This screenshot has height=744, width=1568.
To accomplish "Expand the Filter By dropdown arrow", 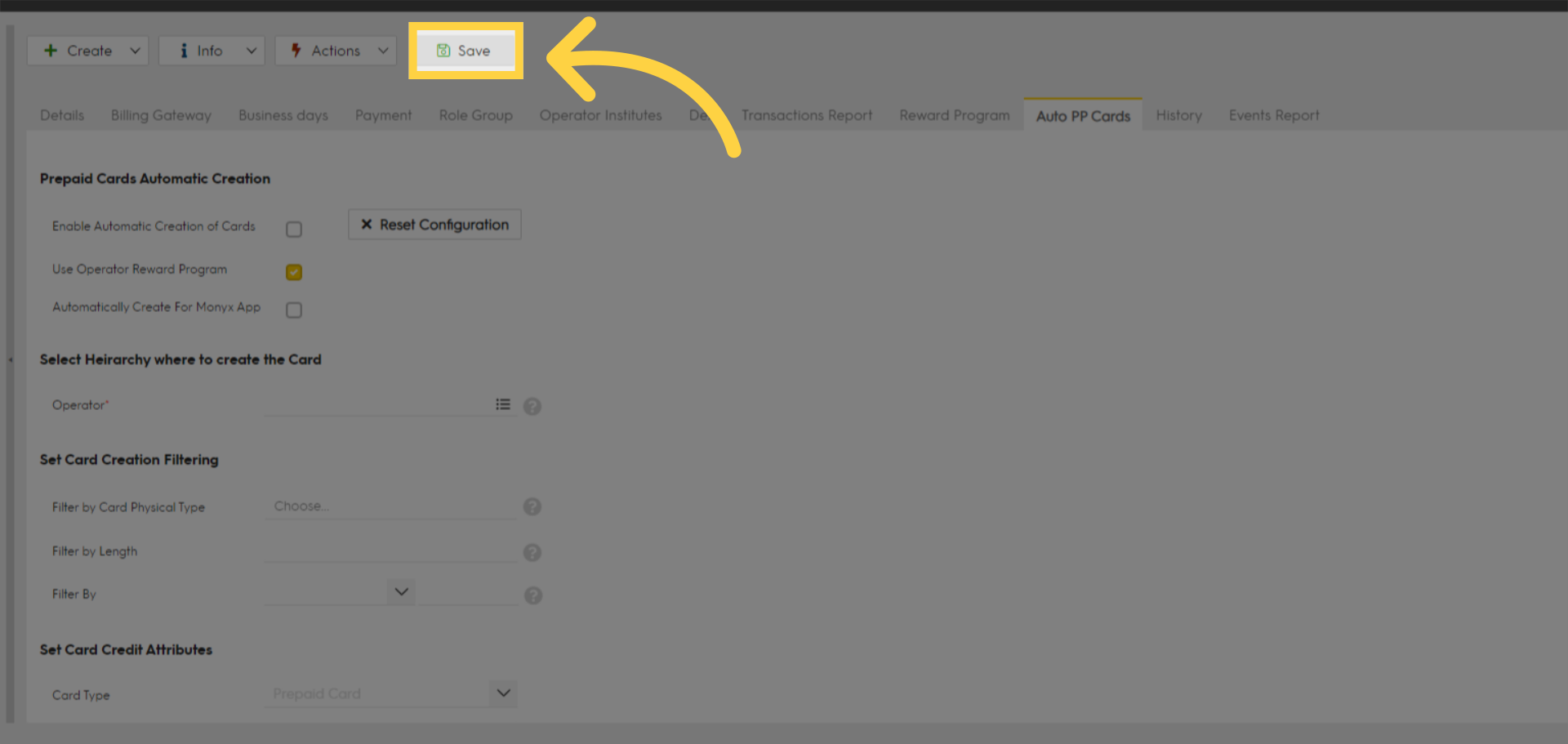I will pyautogui.click(x=401, y=592).
